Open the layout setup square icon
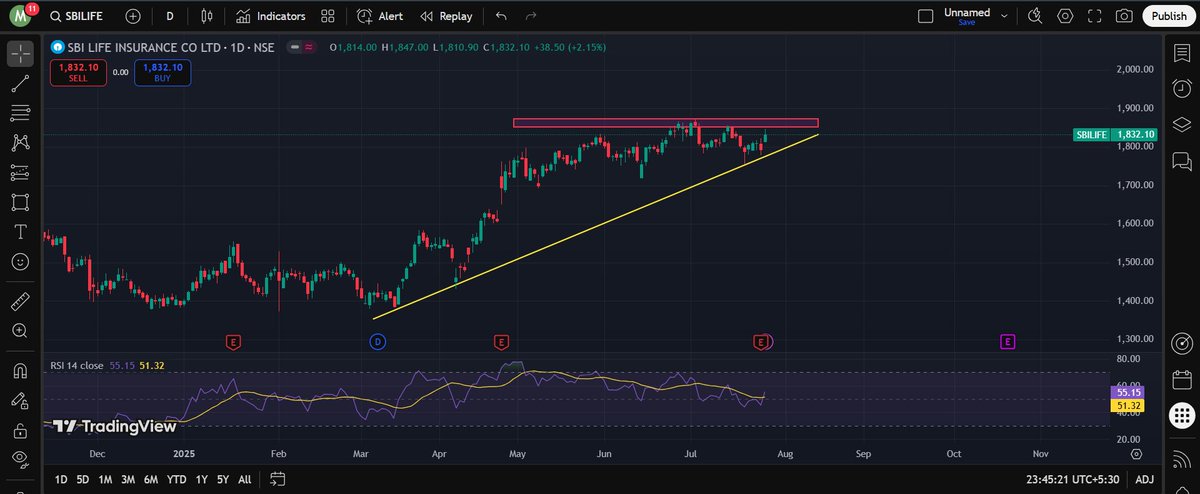The image size is (1200, 494). (x=925, y=16)
